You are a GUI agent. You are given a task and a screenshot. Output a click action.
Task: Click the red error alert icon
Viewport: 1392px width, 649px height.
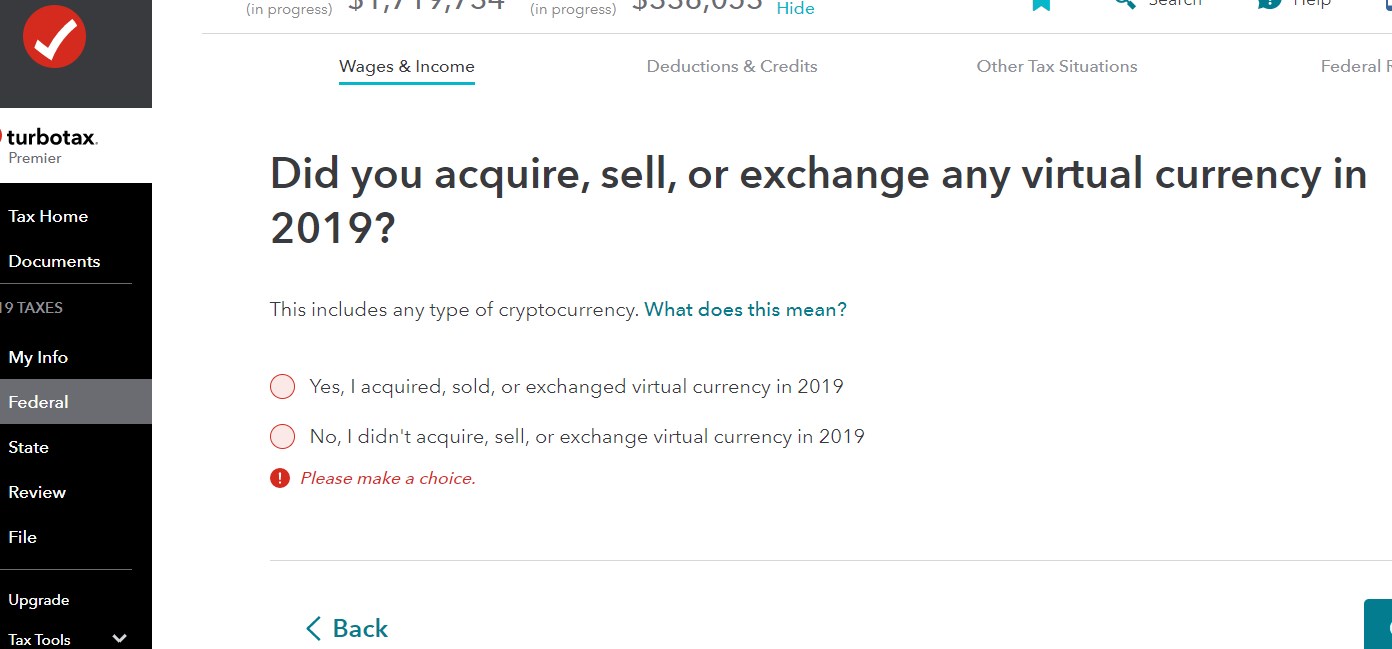pos(280,478)
